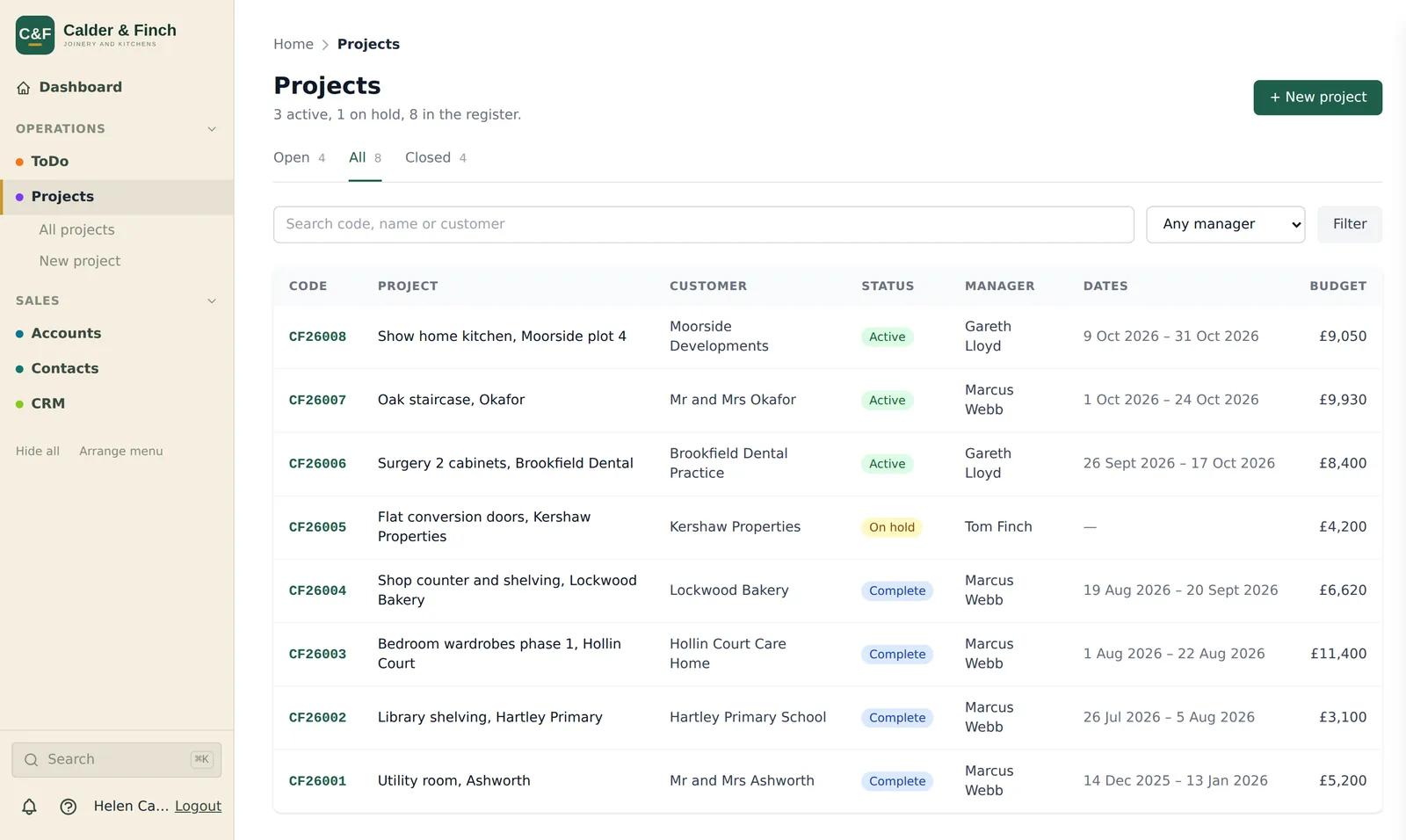Click the Calder & Finch C&F logo
Viewport: 1406px width, 840px height.
pyautogui.click(x=35, y=35)
